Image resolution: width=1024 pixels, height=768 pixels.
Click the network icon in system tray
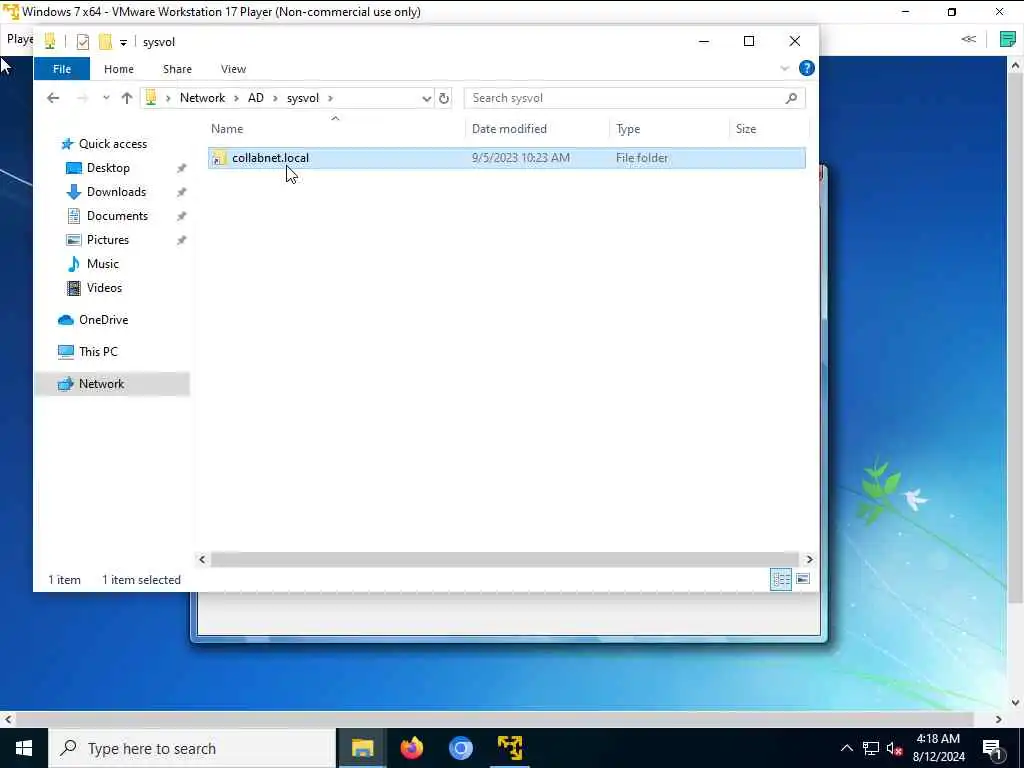click(x=871, y=748)
